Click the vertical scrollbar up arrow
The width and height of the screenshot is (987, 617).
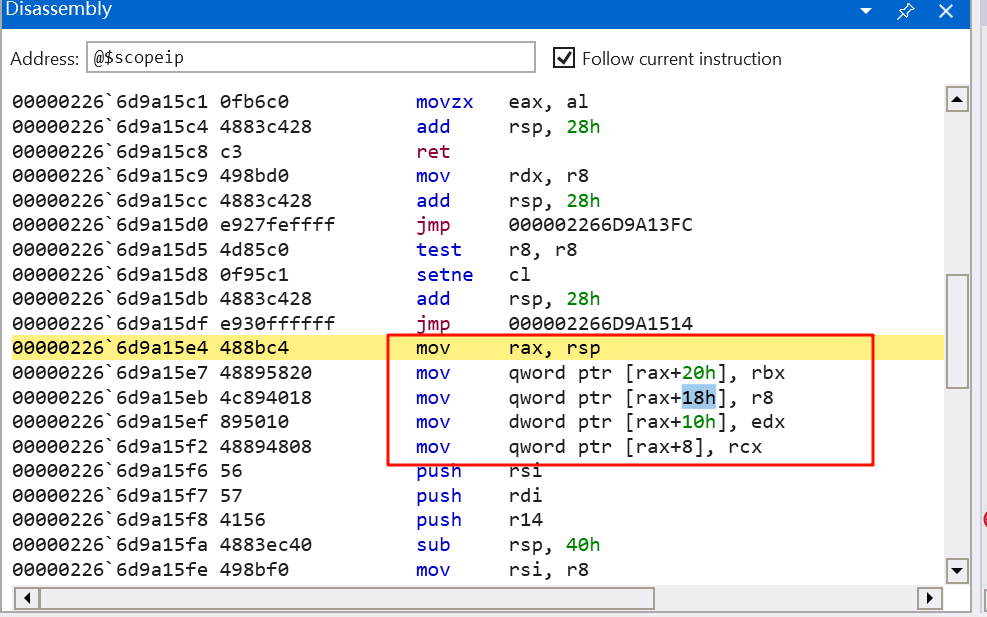point(957,100)
